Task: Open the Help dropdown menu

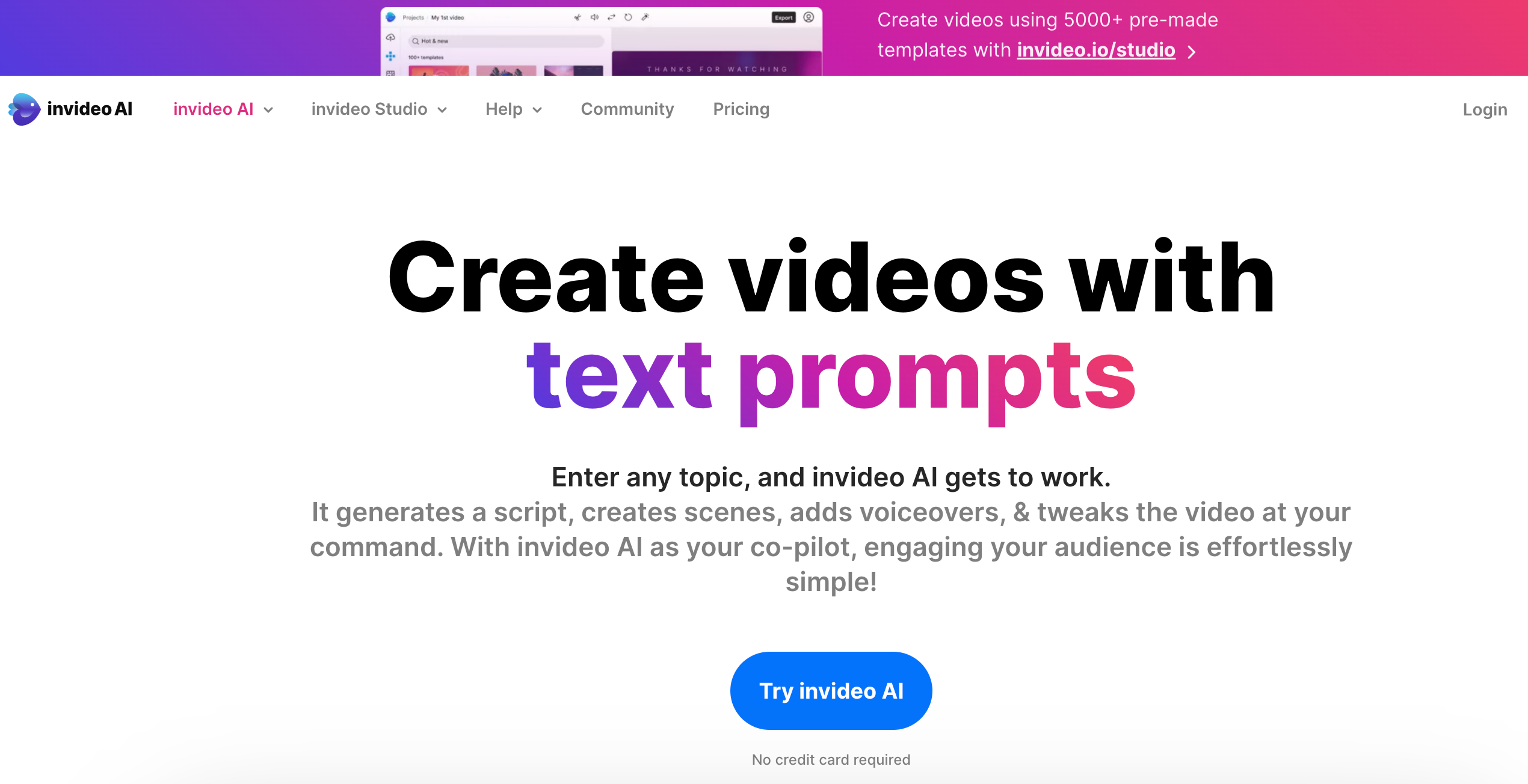Action: (513, 108)
